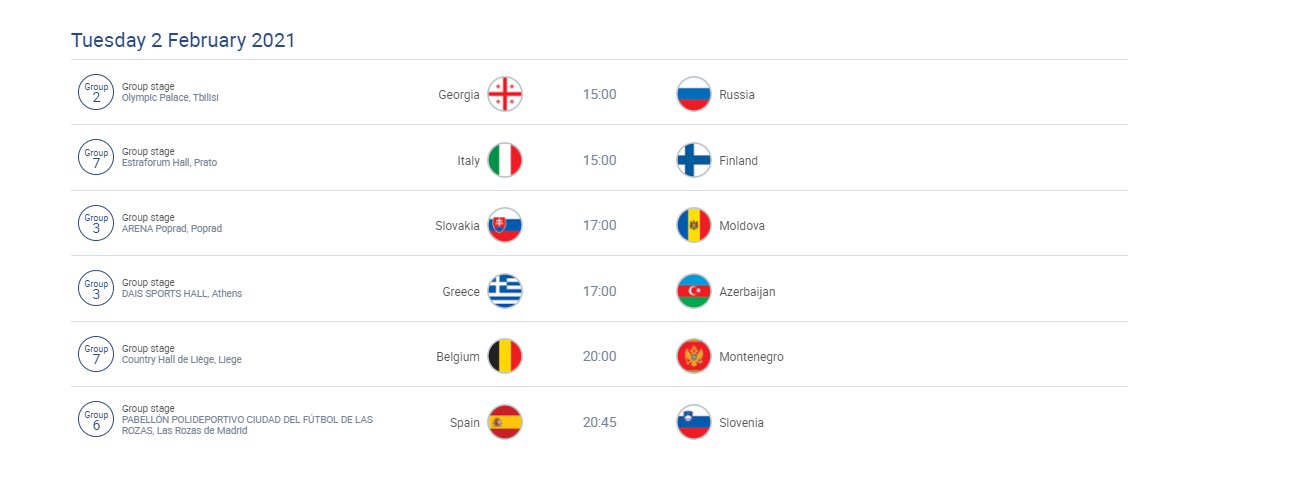Click the Russia flag icon
1314x481 pixels.
[x=694, y=94]
